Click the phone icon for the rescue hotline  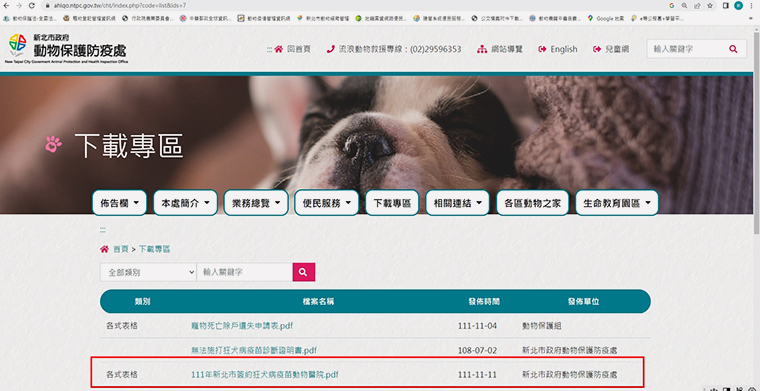(x=331, y=49)
